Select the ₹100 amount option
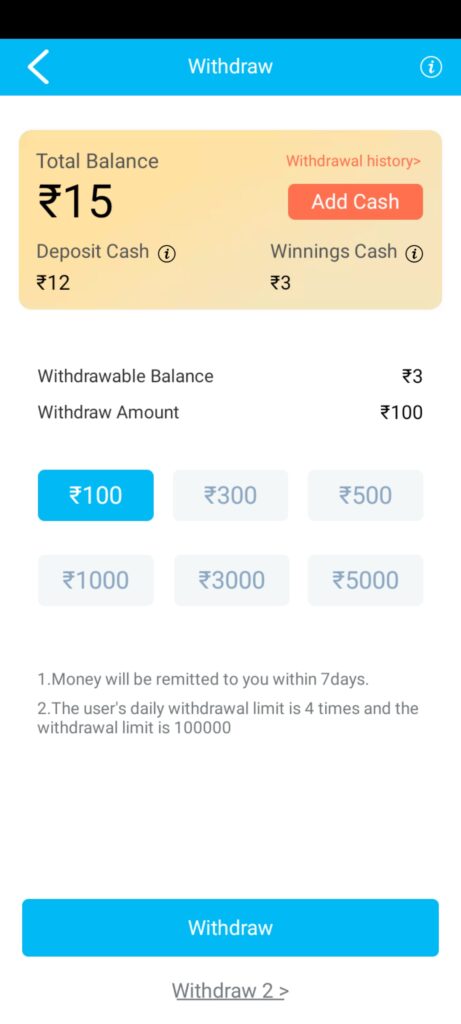 coord(96,495)
